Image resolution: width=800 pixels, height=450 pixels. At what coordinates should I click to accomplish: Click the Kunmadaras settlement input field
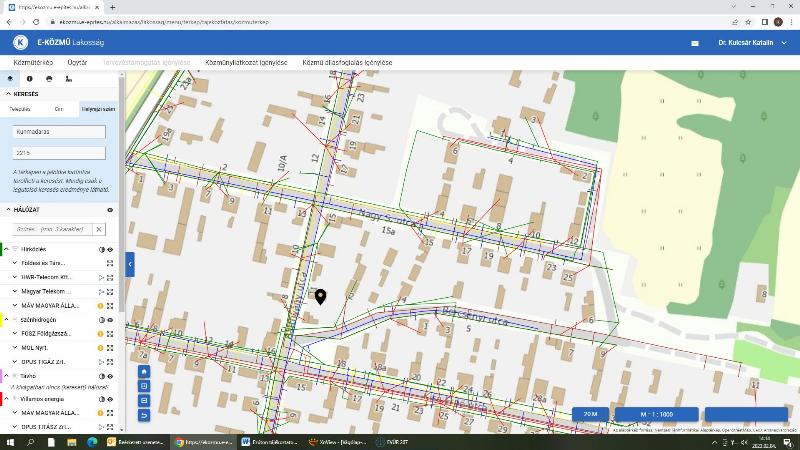[x=60, y=131]
